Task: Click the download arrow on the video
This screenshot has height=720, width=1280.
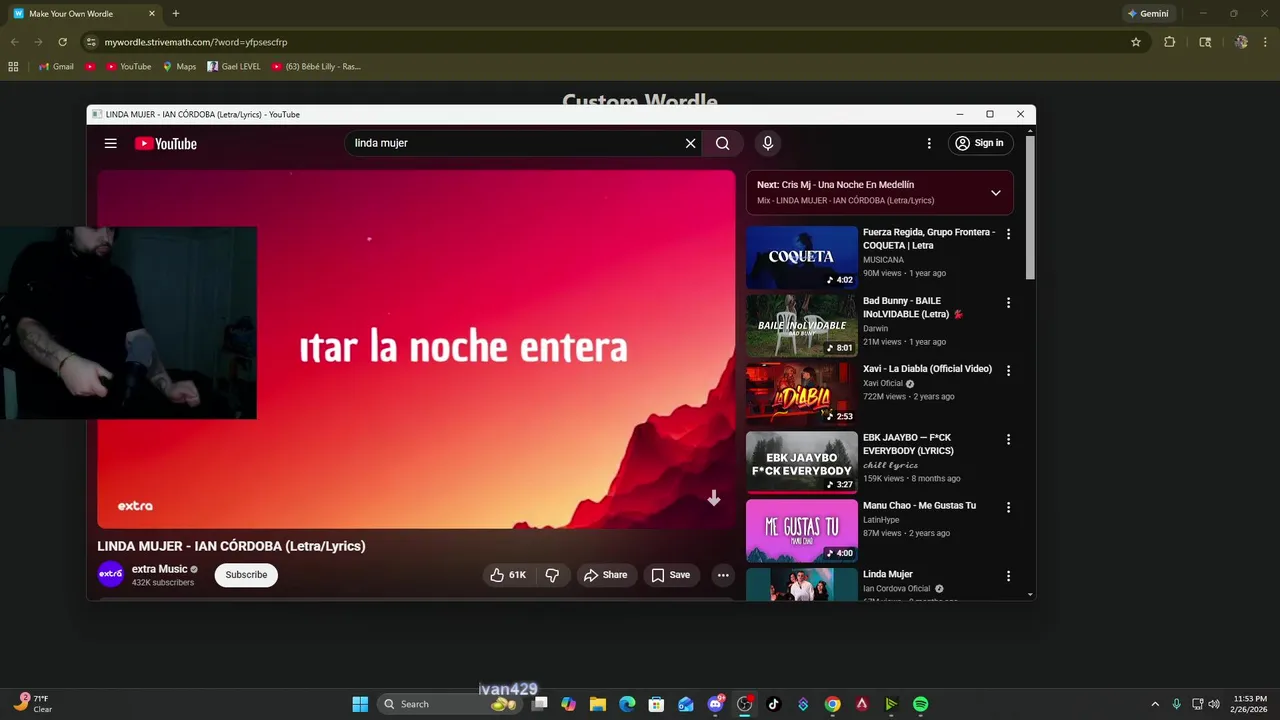Action: [714, 498]
